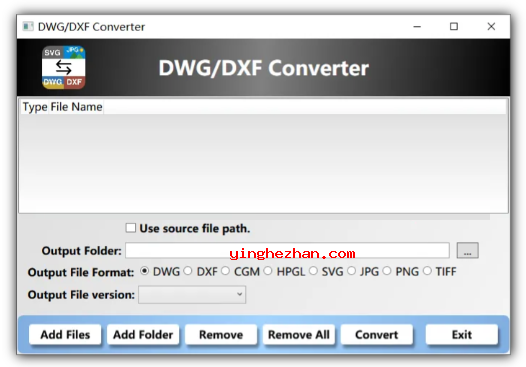The image size is (526, 367).
Task: Sort by File Name column header
Action: coord(76,107)
